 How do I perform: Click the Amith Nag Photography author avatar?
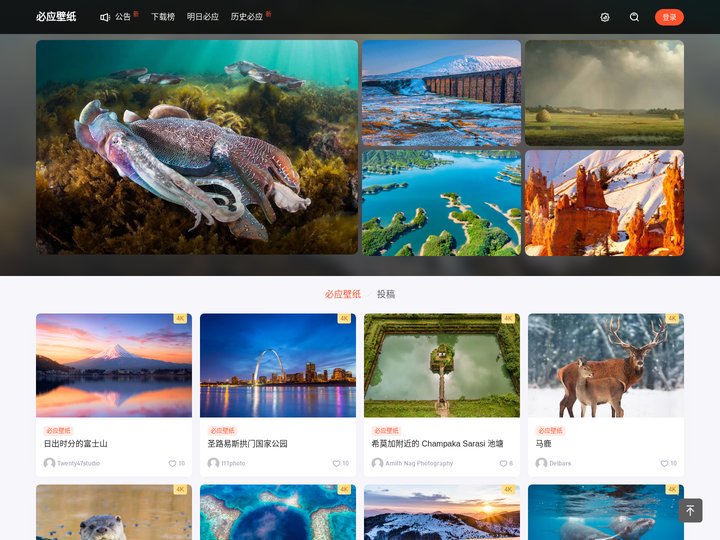pos(377,463)
